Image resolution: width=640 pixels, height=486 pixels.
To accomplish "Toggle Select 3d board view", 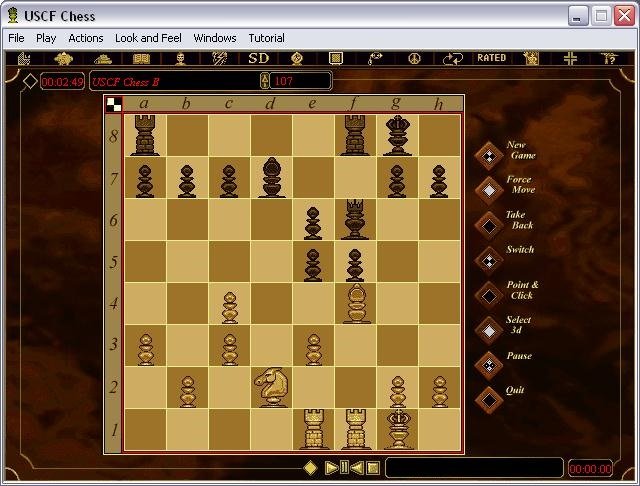I will [489, 328].
